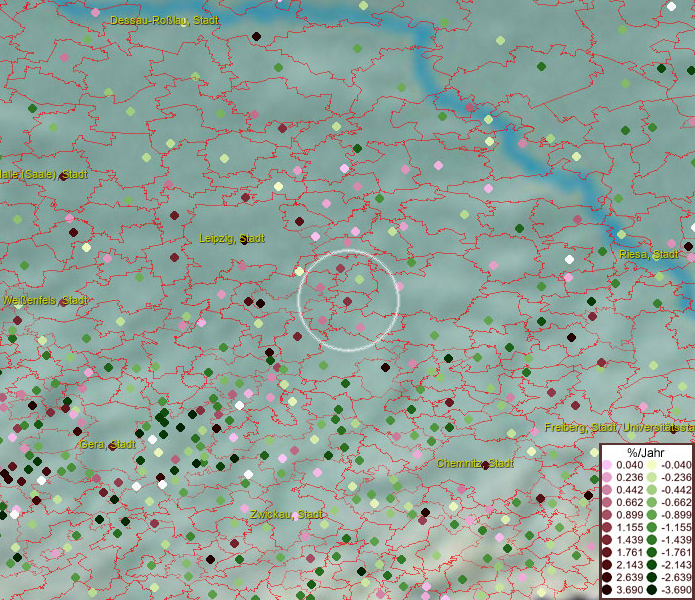Click the 0.236 legend value text
695x600 pixels.
[x=629, y=477]
